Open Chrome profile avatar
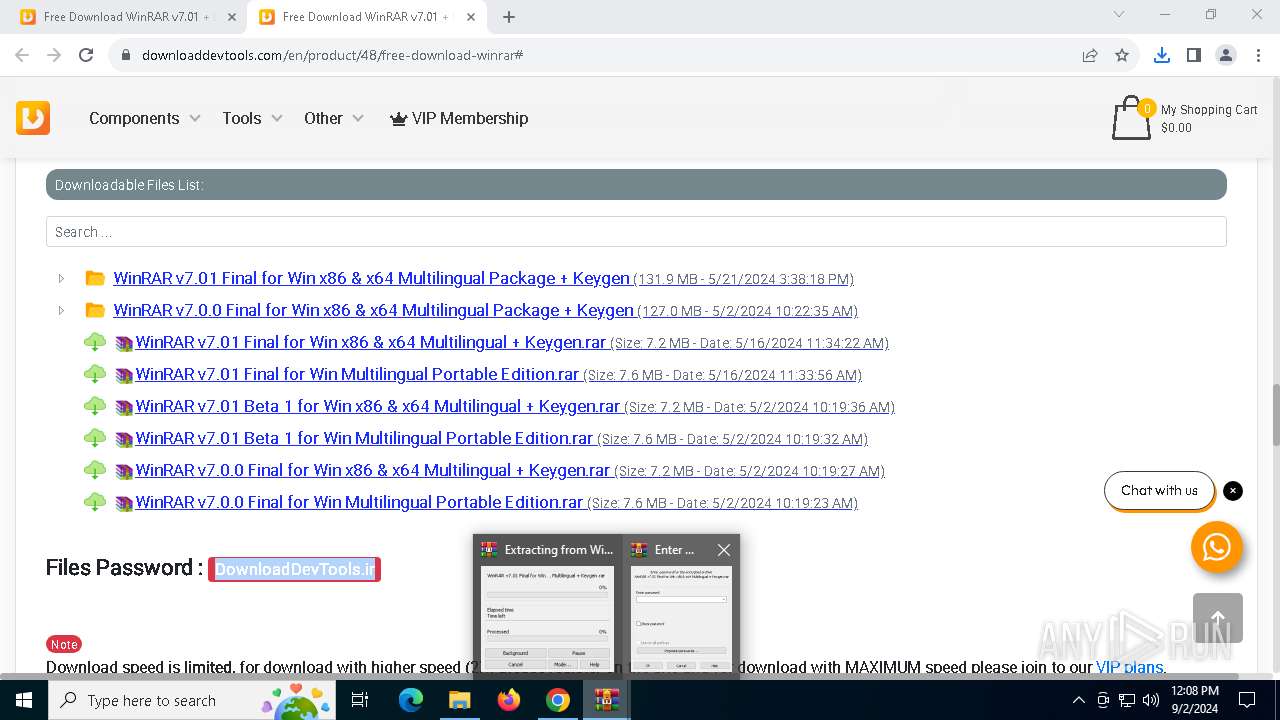 [x=1225, y=55]
